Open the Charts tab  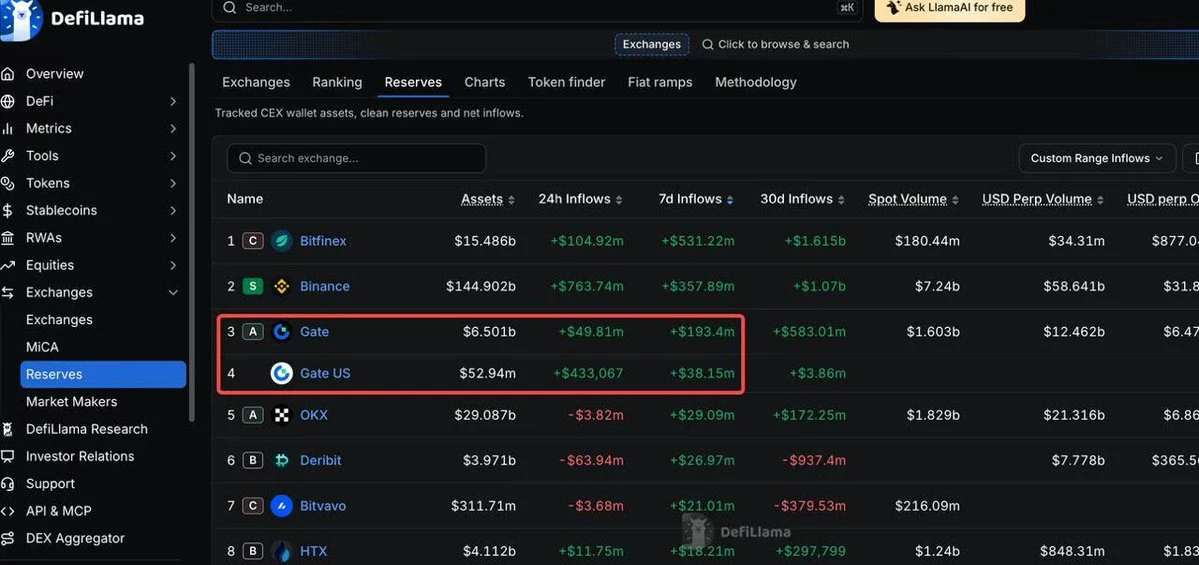[485, 82]
